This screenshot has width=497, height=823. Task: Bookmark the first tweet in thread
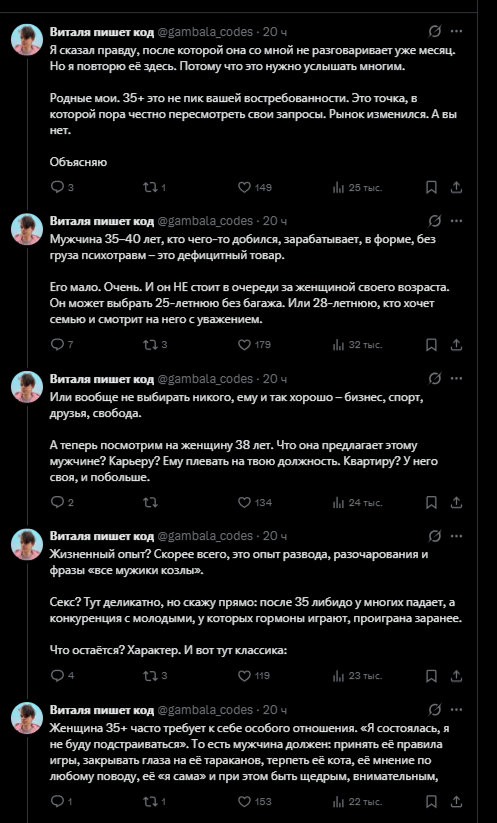point(431,187)
